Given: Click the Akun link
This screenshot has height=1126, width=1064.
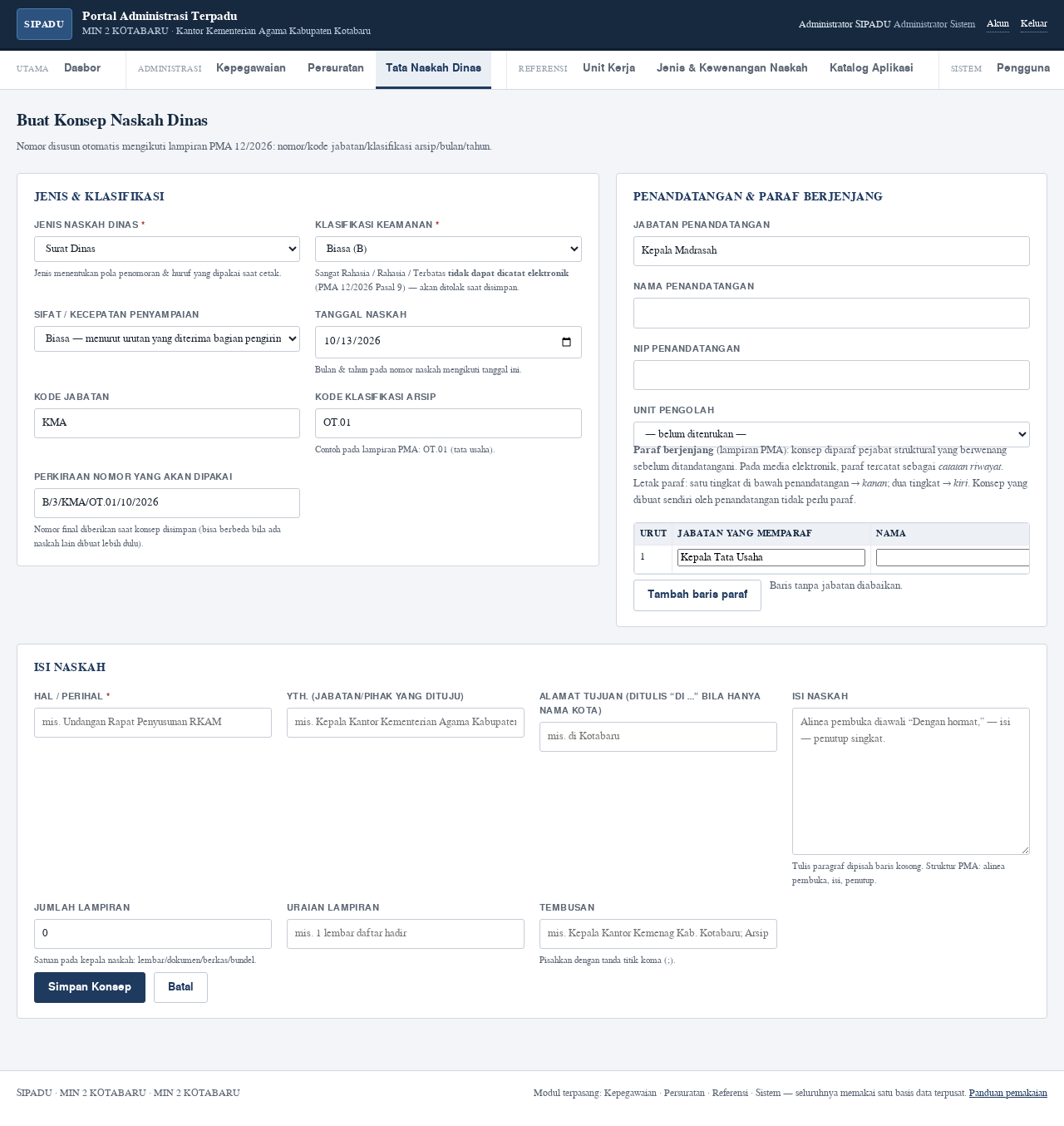Looking at the screenshot, I should coord(997,24).
